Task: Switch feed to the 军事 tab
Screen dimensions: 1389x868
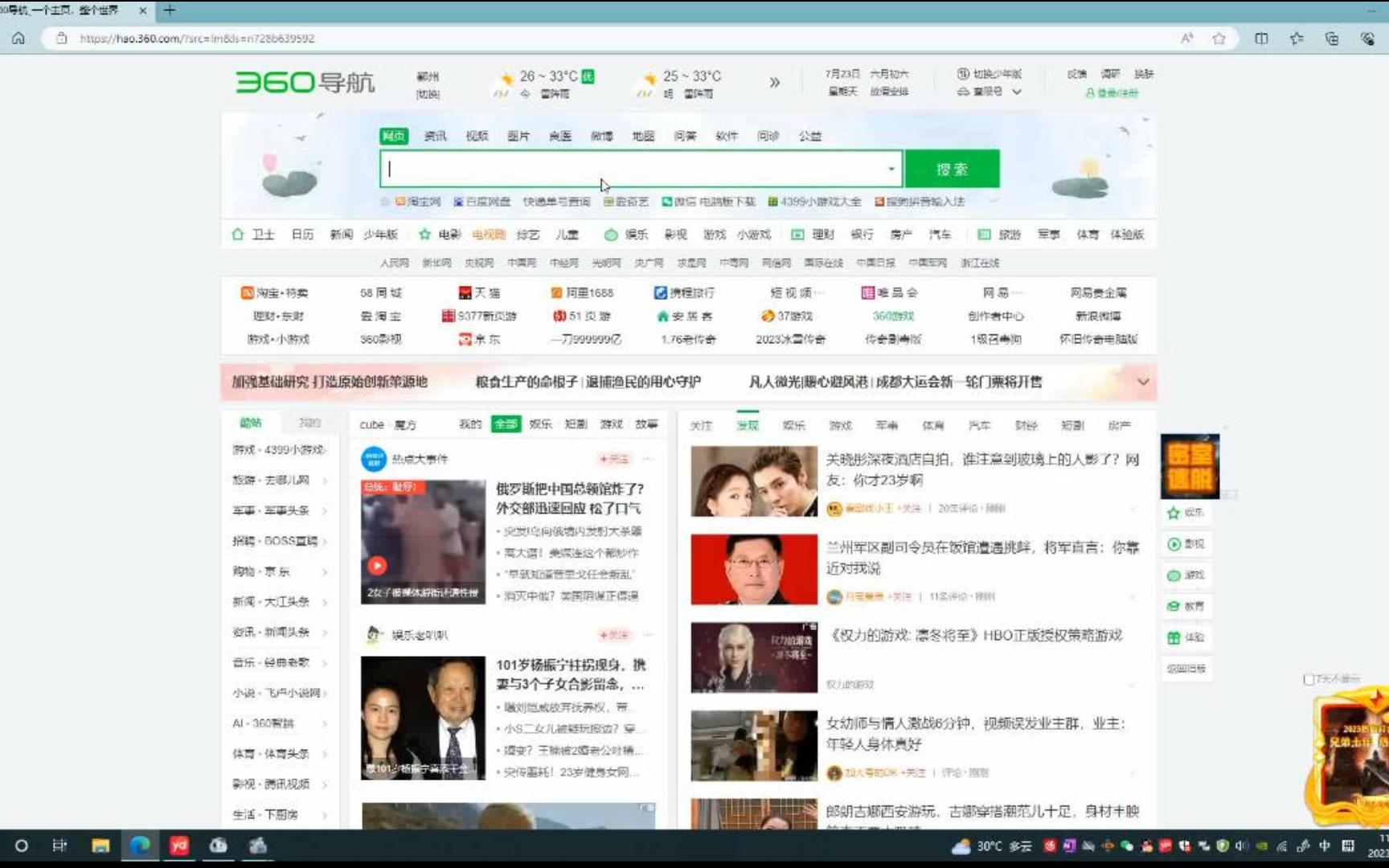Action: [887, 425]
